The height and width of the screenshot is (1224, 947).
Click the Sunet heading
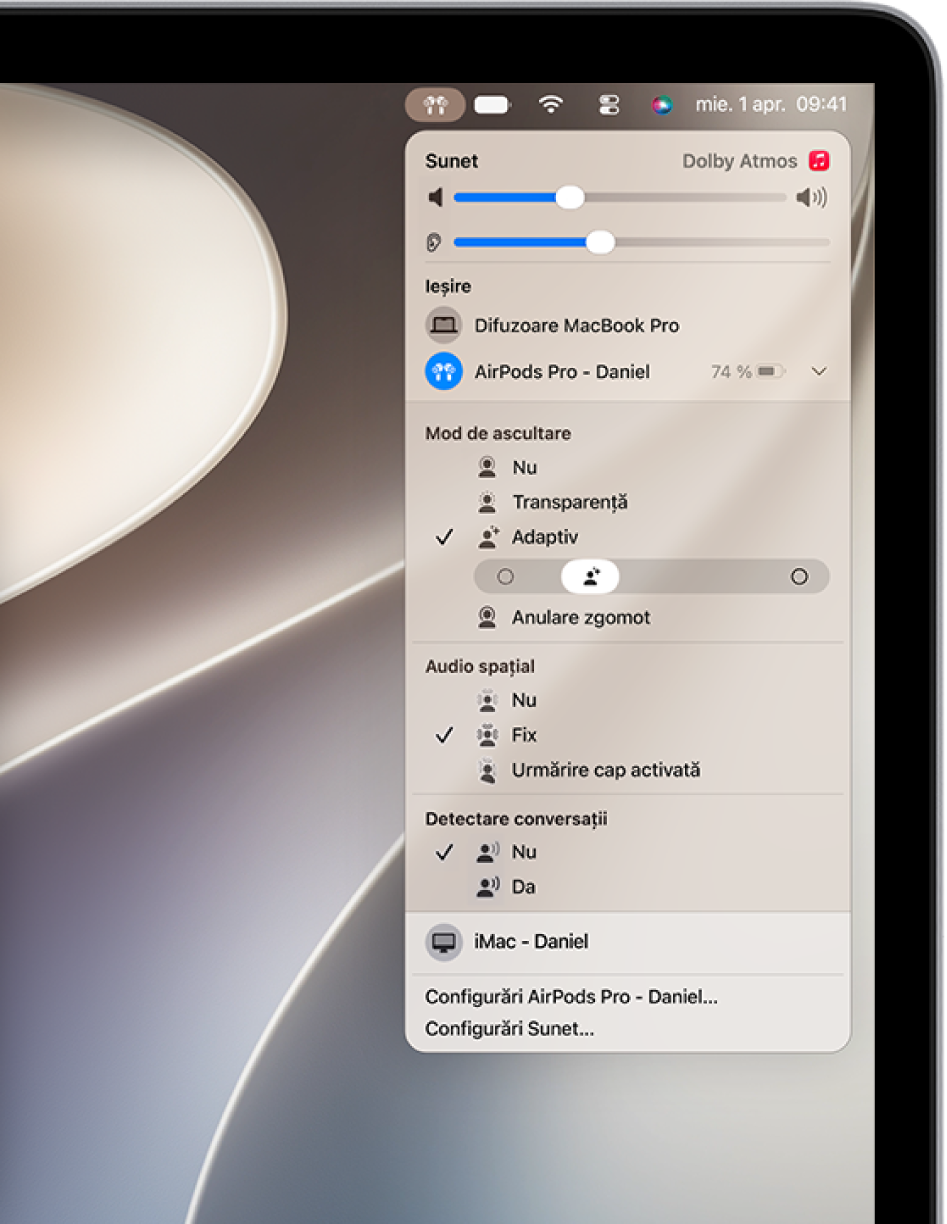pyautogui.click(x=452, y=161)
